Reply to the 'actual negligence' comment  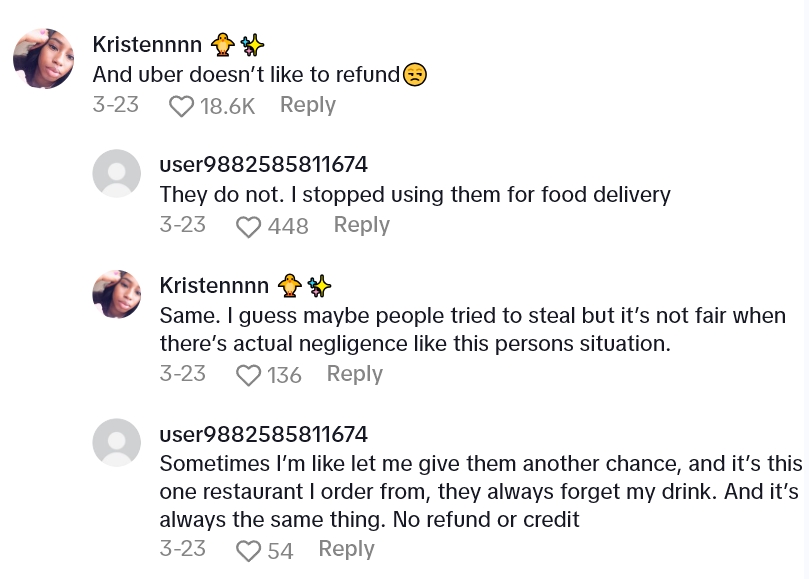click(x=354, y=374)
